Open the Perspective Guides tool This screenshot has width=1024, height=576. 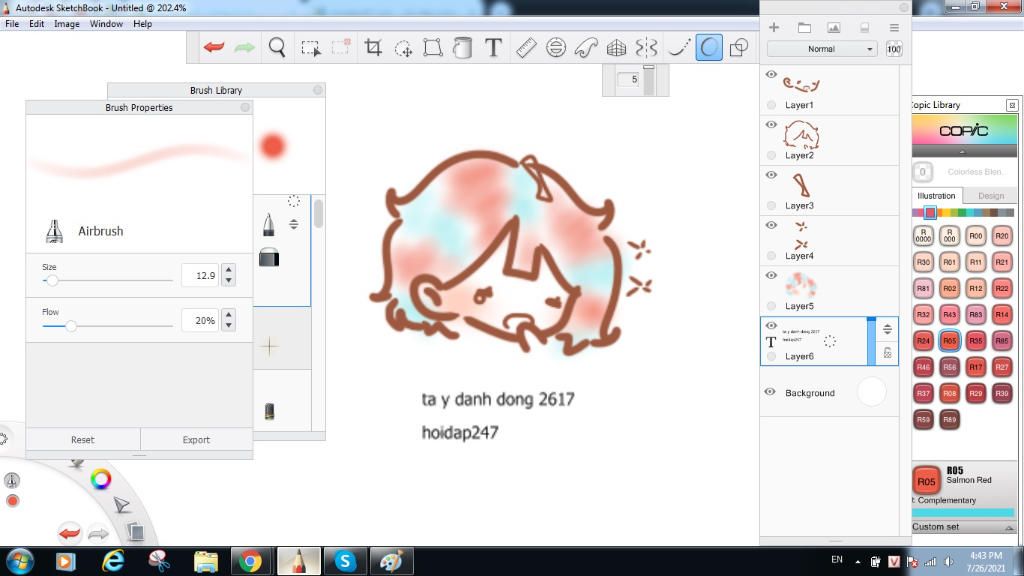point(616,47)
